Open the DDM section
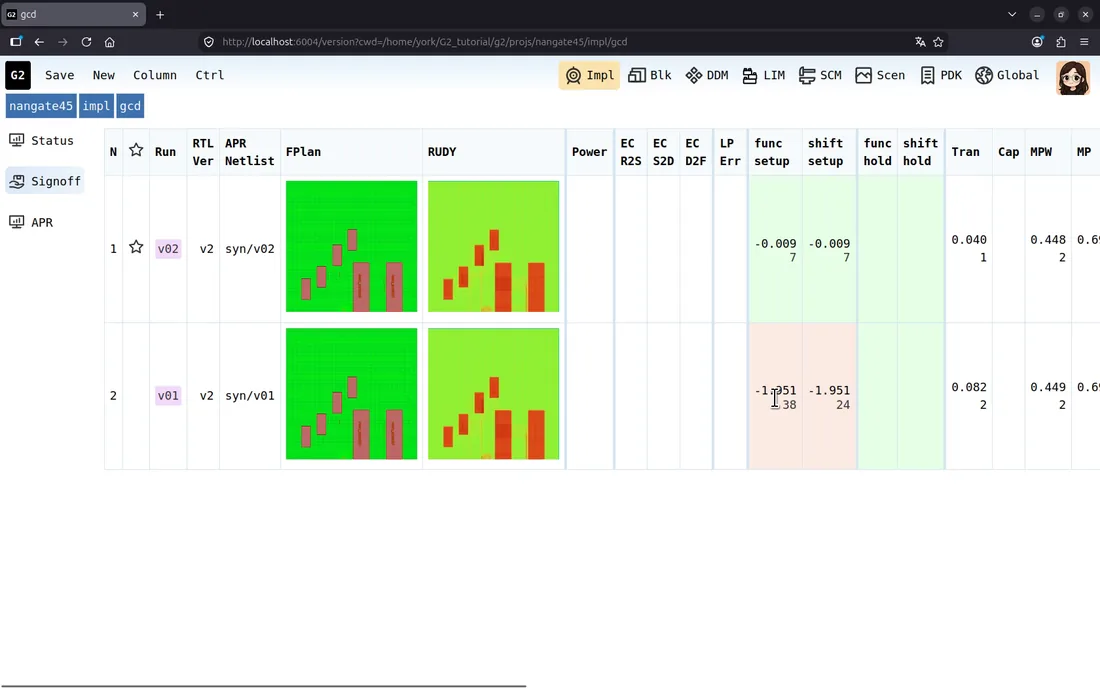Screen dimensions: 1100x688 [x=707, y=75]
